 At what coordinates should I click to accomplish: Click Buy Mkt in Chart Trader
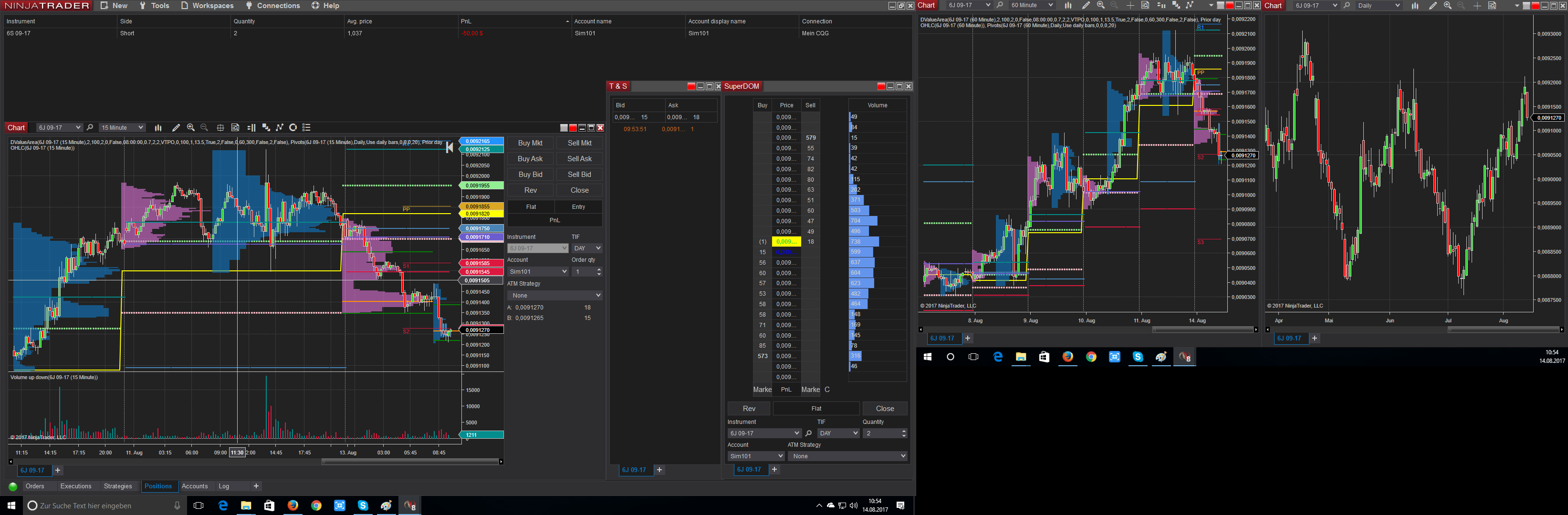click(x=530, y=143)
